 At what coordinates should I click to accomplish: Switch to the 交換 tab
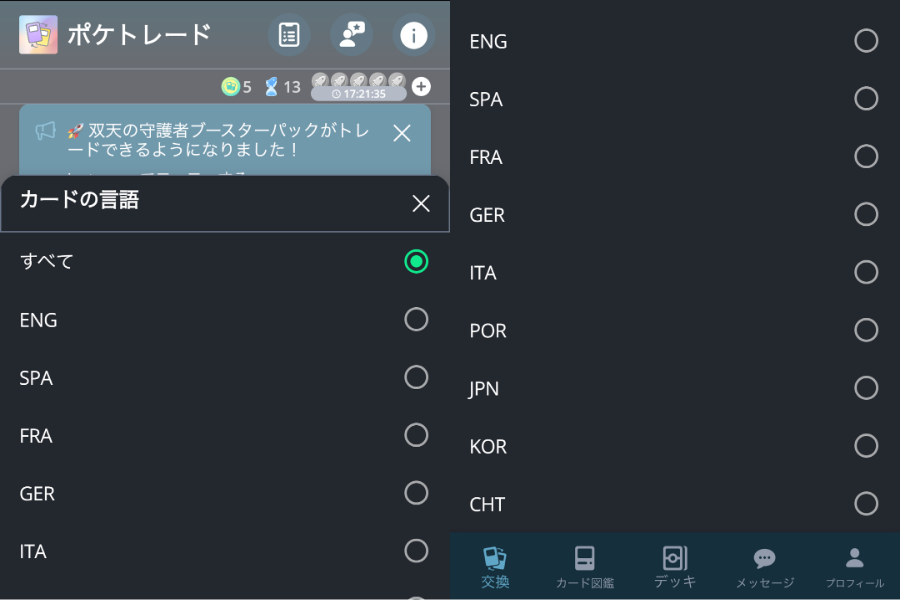pyautogui.click(x=495, y=567)
